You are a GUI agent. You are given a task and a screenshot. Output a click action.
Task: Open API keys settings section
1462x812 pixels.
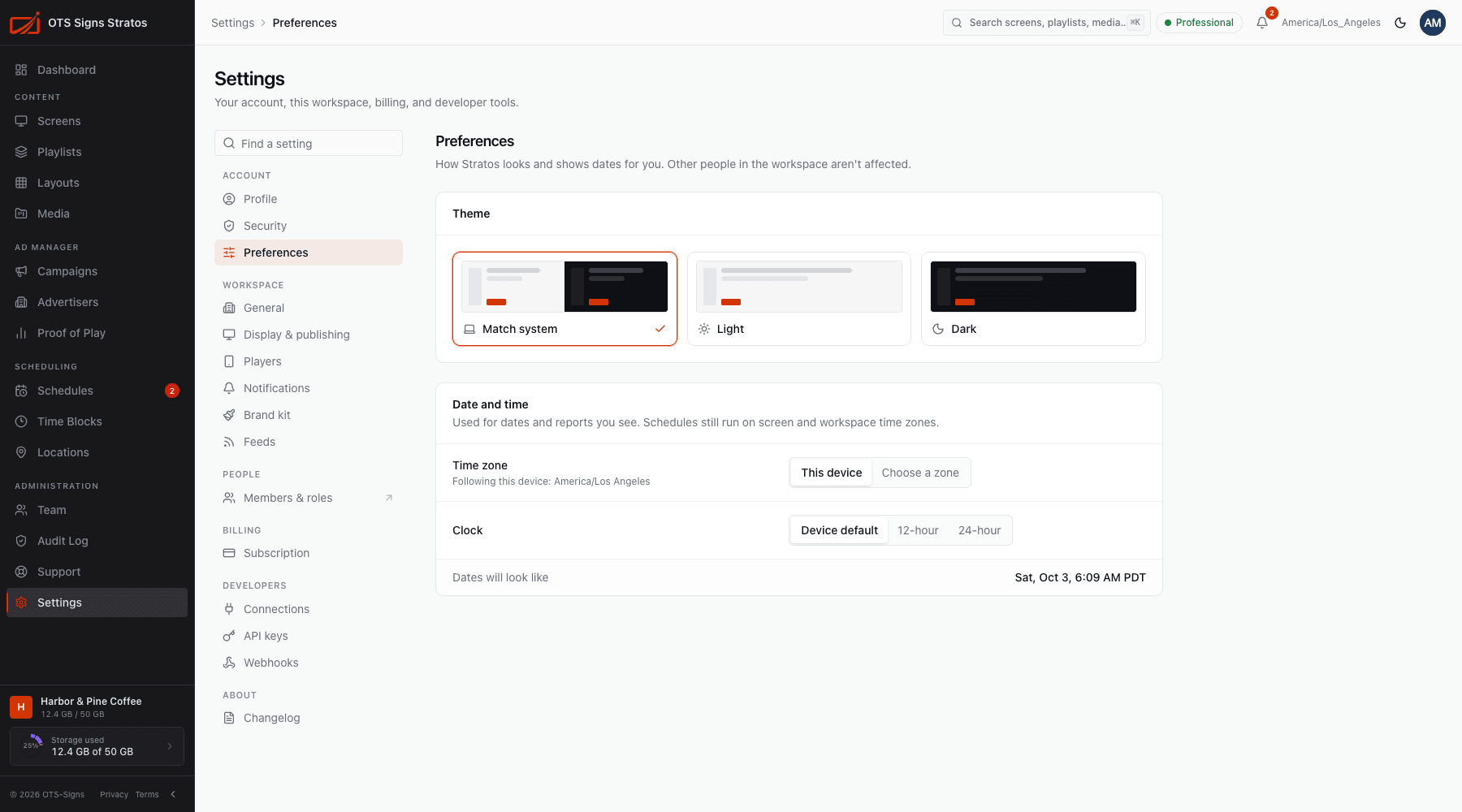pos(309,636)
